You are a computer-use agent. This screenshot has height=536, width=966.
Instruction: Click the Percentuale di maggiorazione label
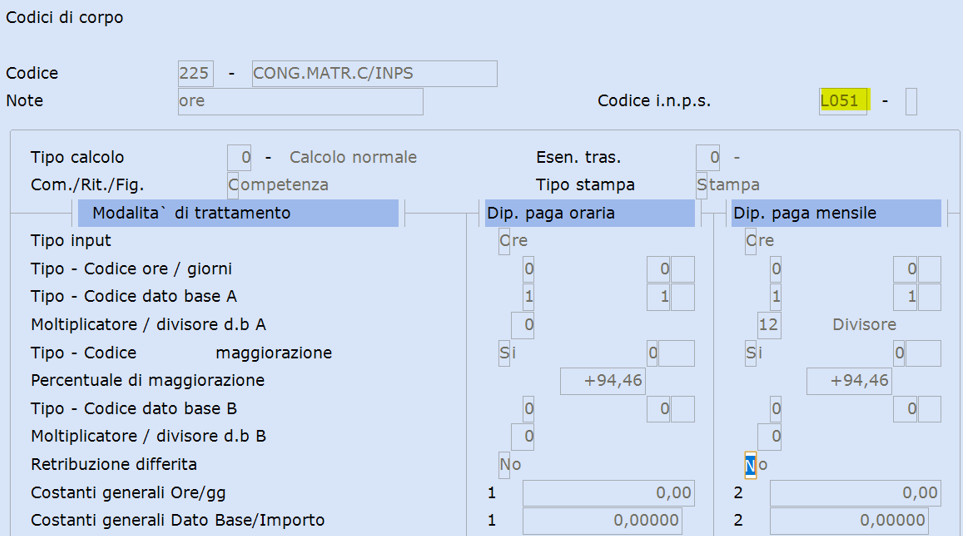(148, 381)
